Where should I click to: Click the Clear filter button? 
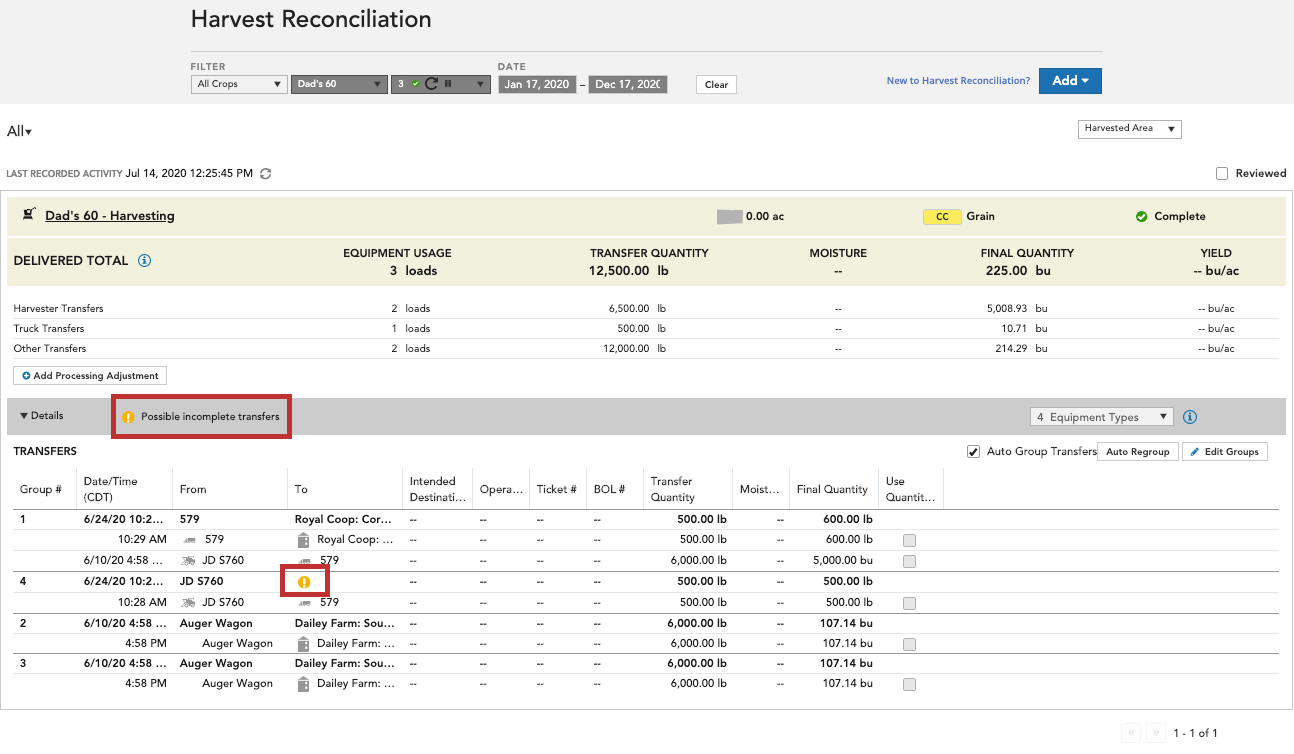[x=716, y=85]
